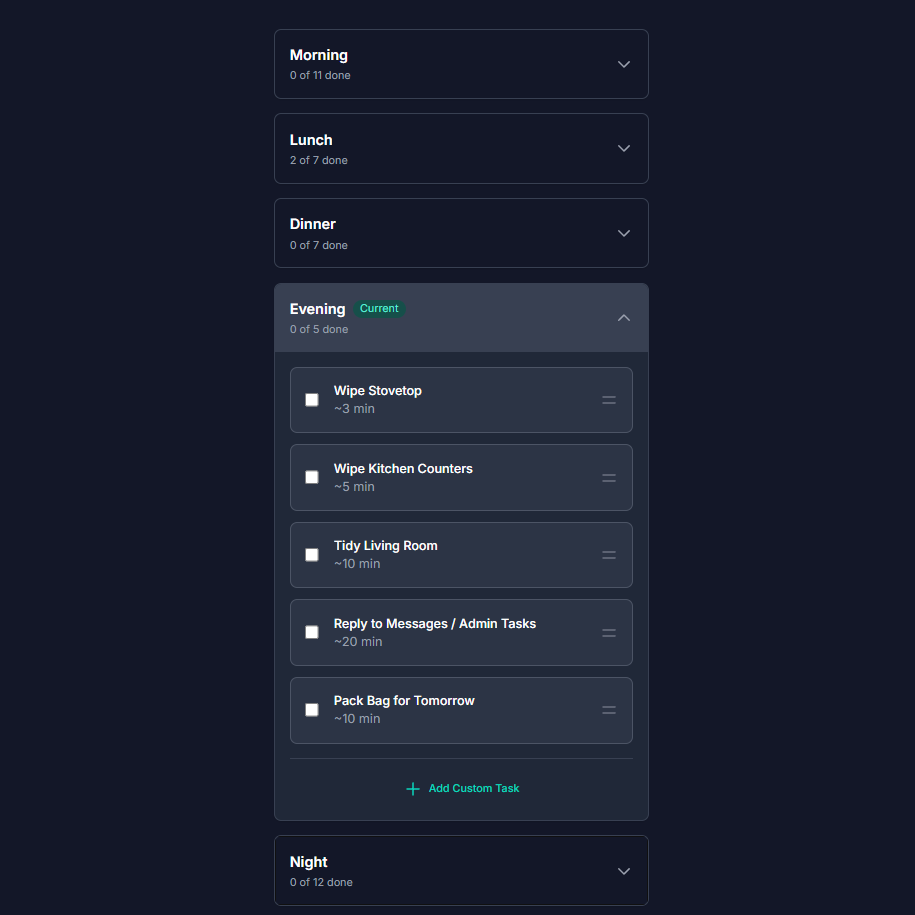Collapse the Evening section chevron

pyautogui.click(x=623, y=318)
